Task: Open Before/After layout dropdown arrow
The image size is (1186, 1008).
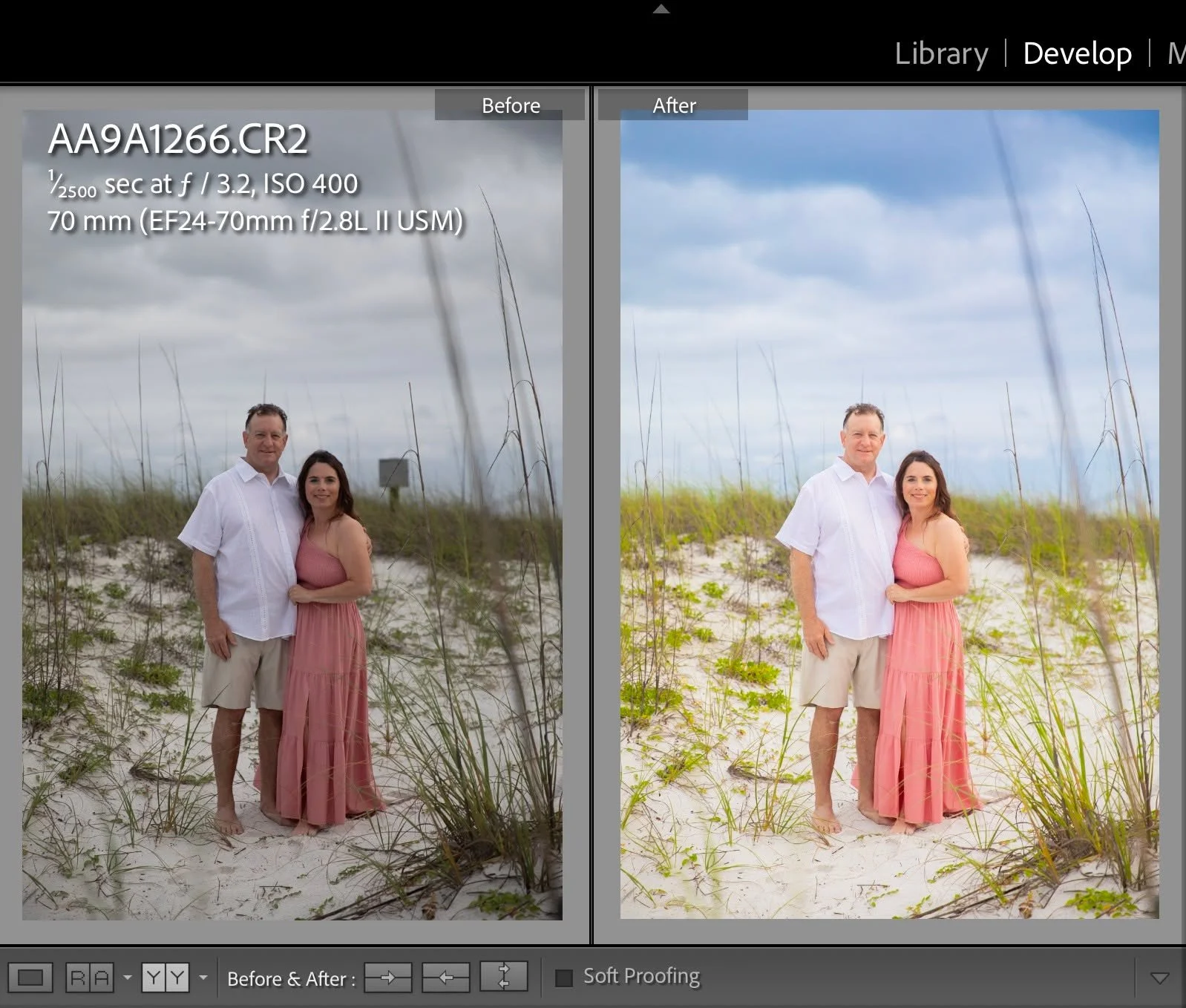Action: coord(203,978)
